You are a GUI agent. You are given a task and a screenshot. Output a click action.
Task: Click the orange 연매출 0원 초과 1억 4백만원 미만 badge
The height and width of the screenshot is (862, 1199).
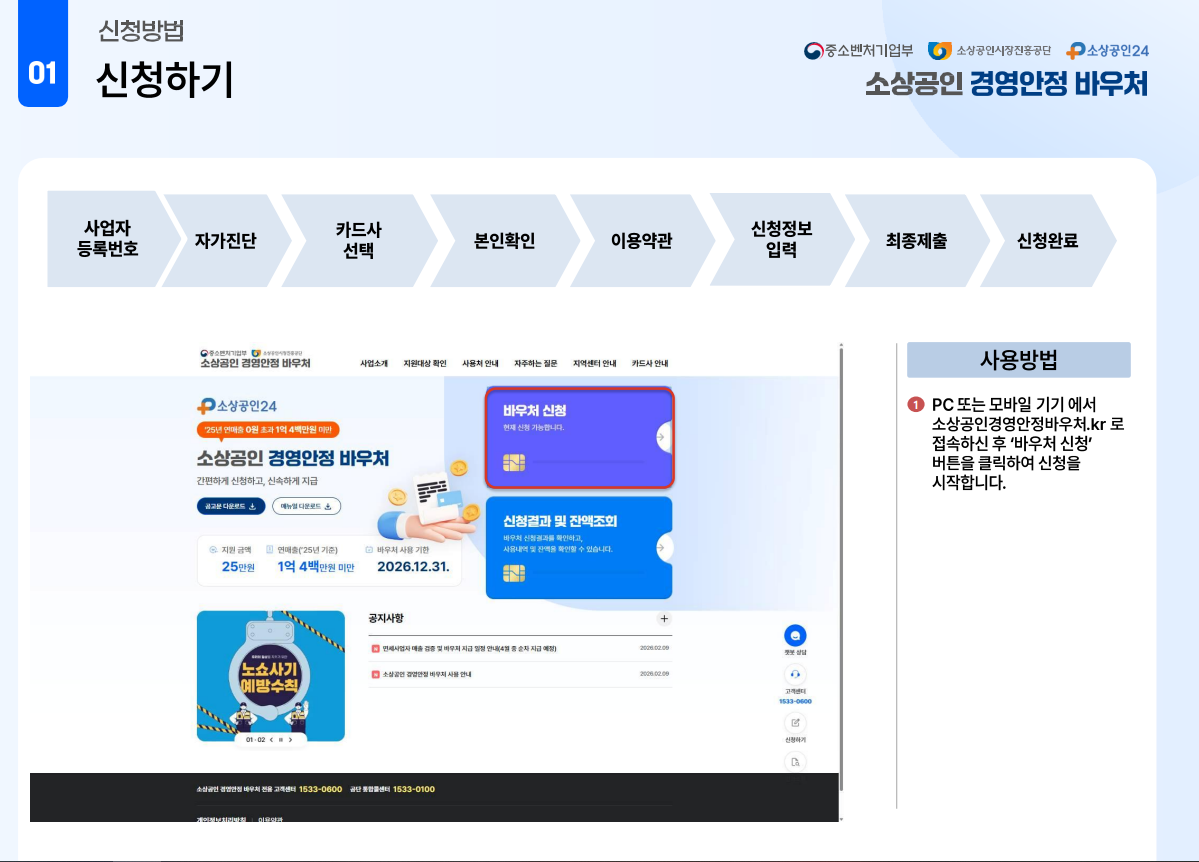click(268, 430)
